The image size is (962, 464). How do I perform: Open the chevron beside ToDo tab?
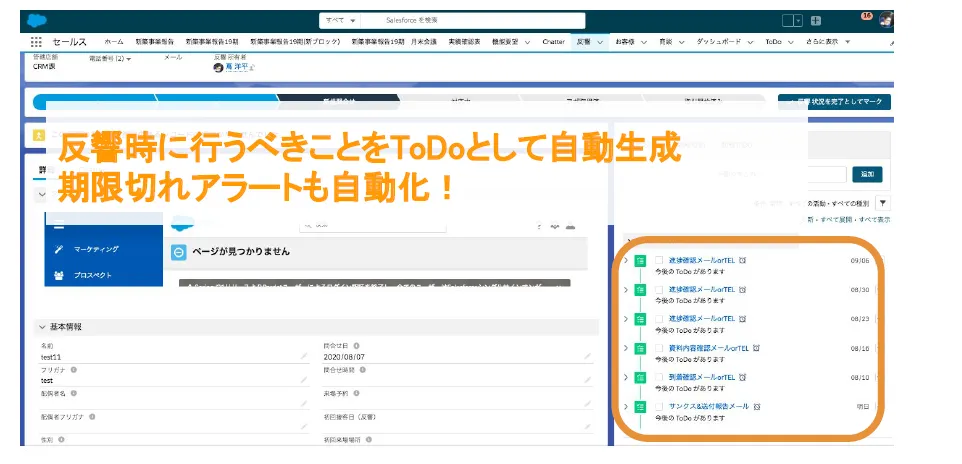791,42
